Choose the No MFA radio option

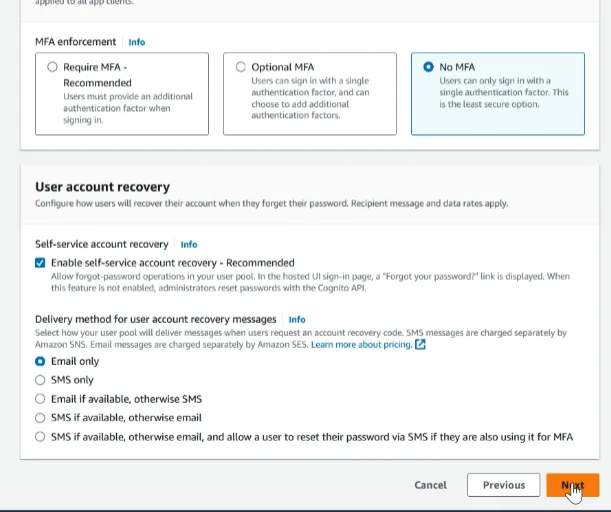[428, 67]
